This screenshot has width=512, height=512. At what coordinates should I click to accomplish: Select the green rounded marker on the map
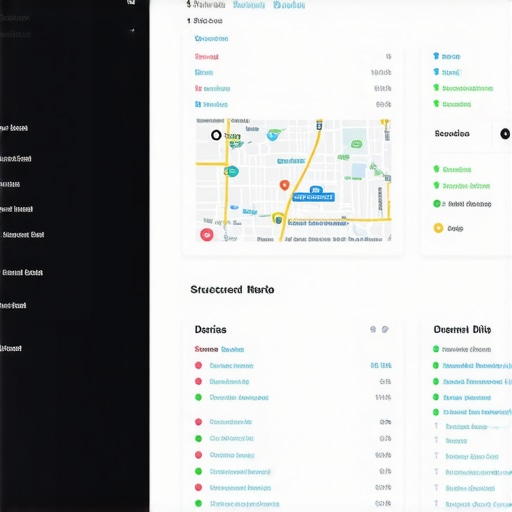[356, 144]
